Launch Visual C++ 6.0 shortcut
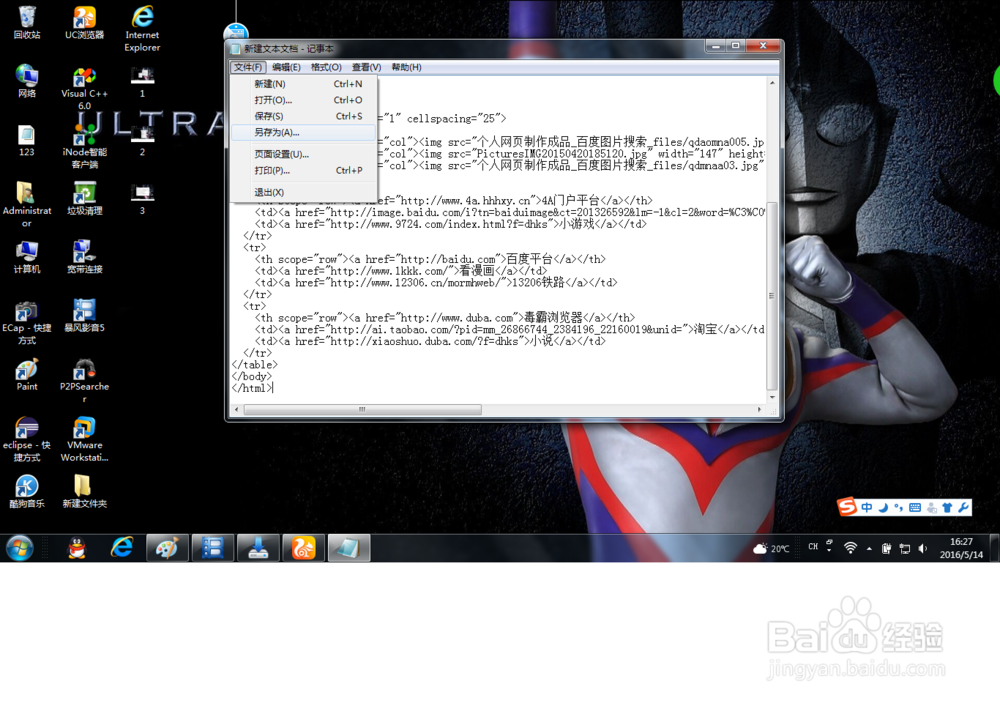The height and width of the screenshot is (703, 1000). [x=84, y=89]
